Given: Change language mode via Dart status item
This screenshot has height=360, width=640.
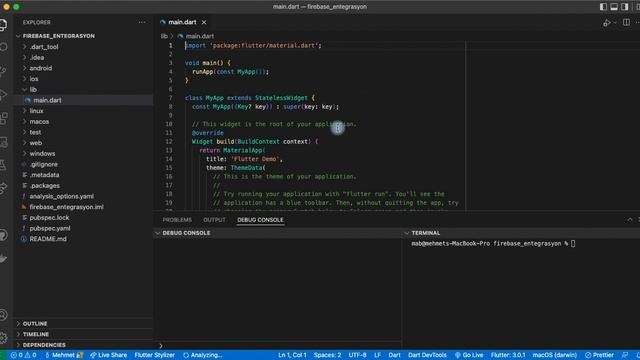Looking at the screenshot, I should click(394, 355).
